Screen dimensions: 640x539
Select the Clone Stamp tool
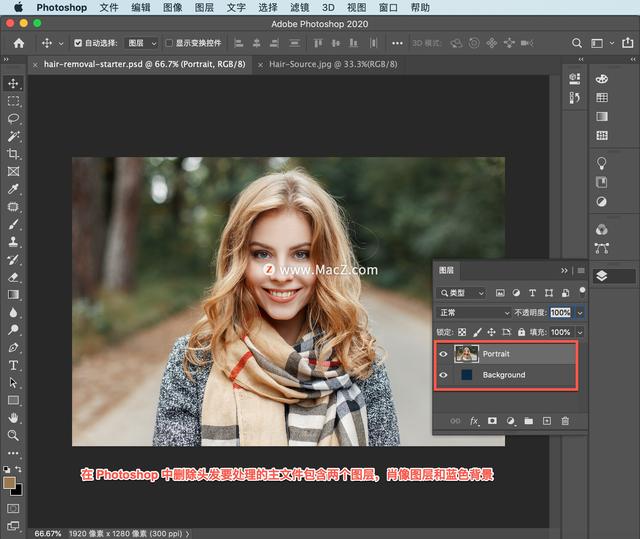pos(13,242)
